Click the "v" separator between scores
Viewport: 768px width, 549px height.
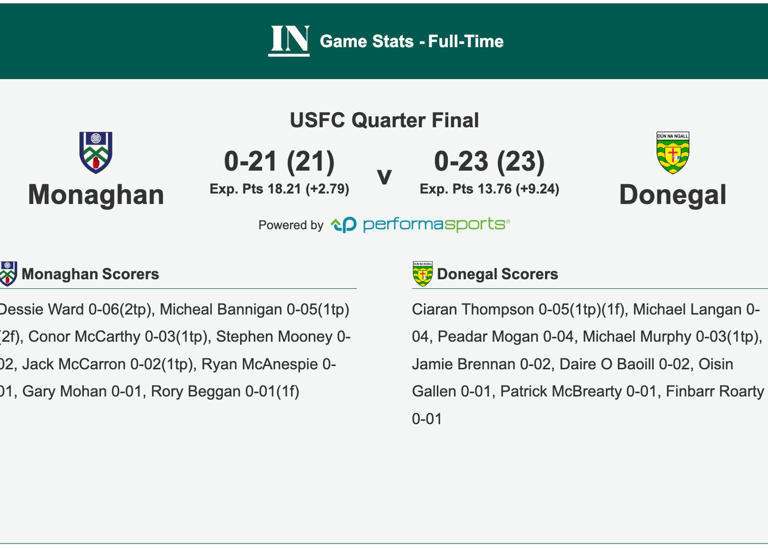click(384, 176)
